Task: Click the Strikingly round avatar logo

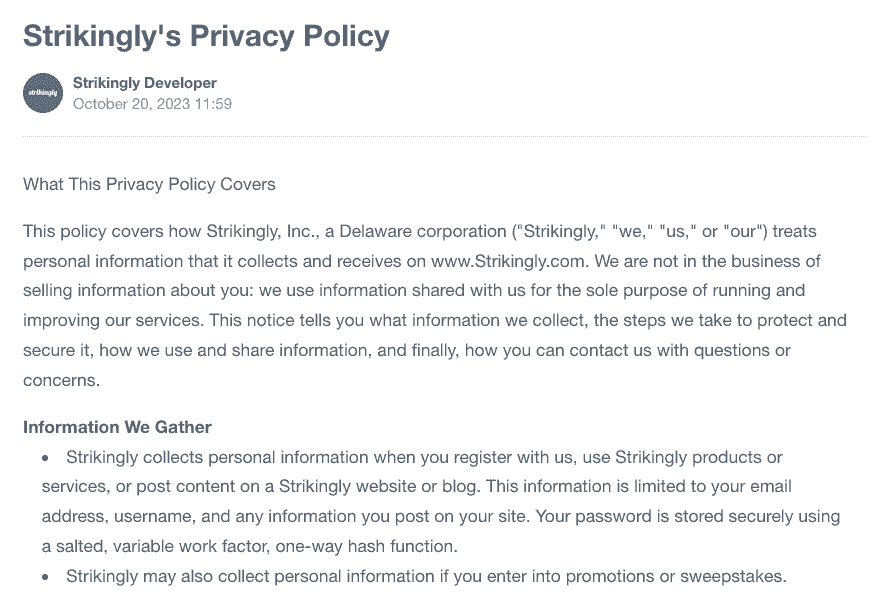Action: pyautogui.click(x=43, y=93)
